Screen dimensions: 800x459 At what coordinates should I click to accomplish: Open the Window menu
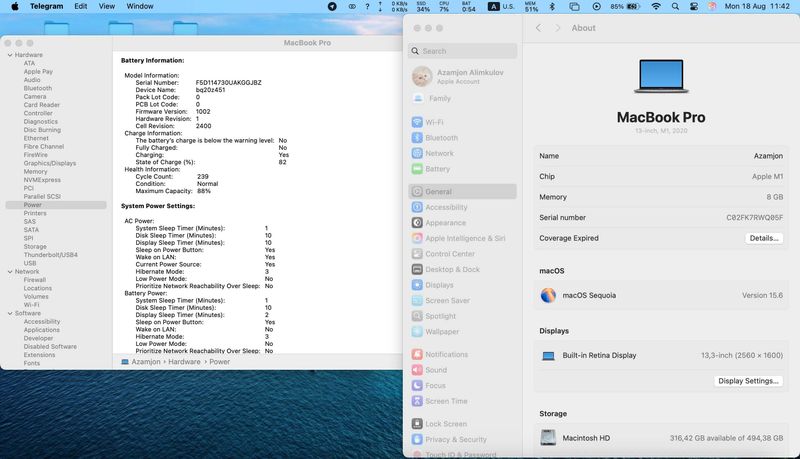pos(140,6)
